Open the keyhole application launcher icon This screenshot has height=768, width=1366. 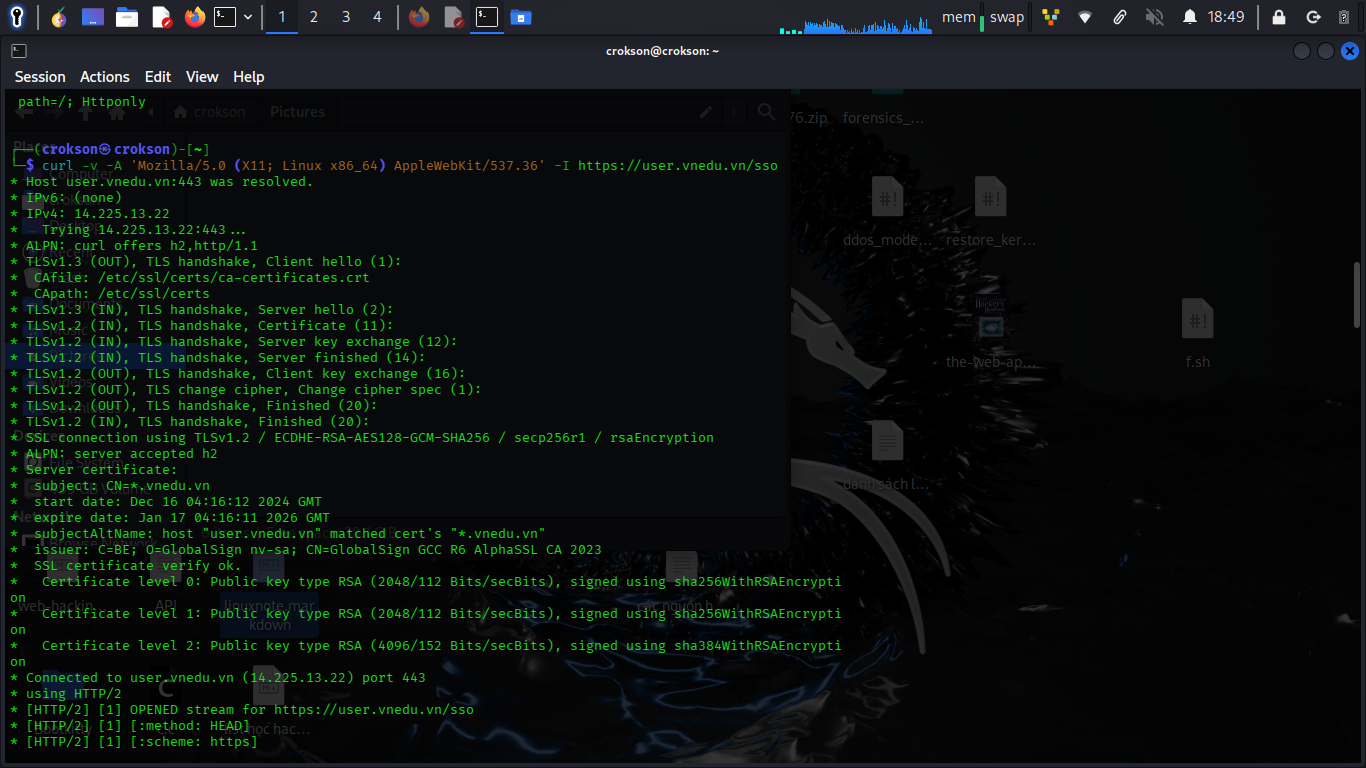pyautogui.click(x=17, y=17)
